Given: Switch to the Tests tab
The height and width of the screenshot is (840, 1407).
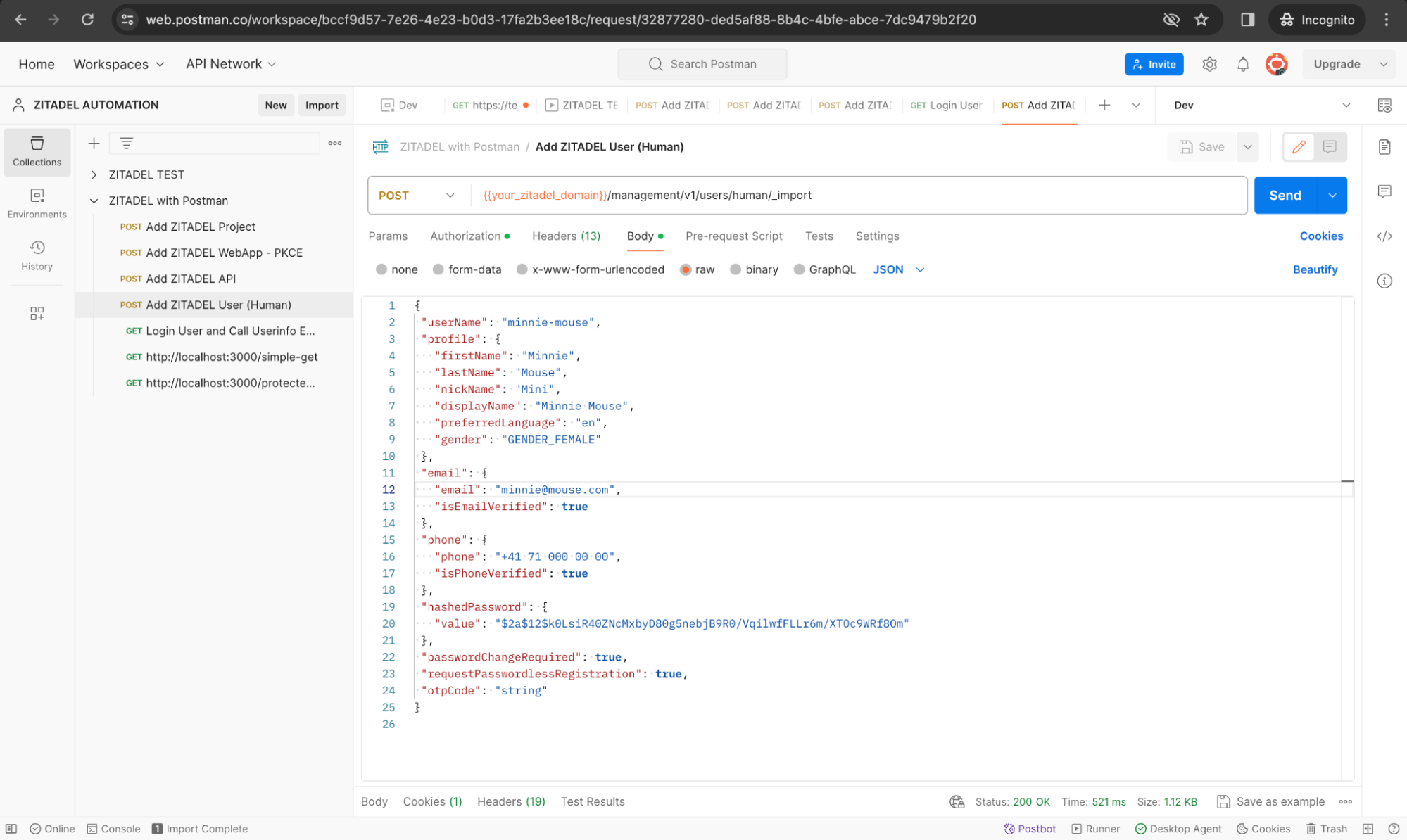Looking at the screenshot, I should [x=819, y=236].
